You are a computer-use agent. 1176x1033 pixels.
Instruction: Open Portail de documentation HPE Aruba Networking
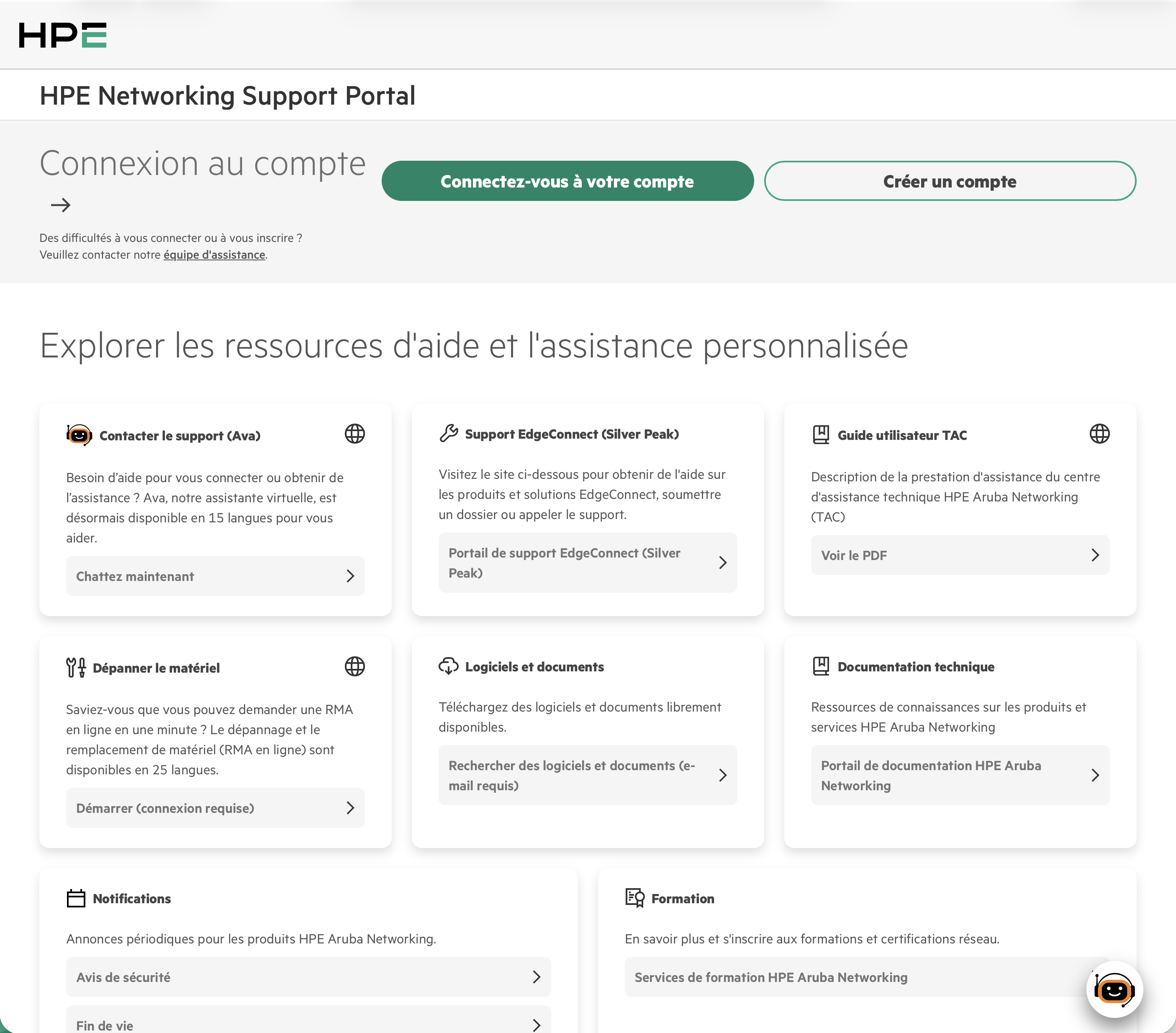click(x=960, y=775)
